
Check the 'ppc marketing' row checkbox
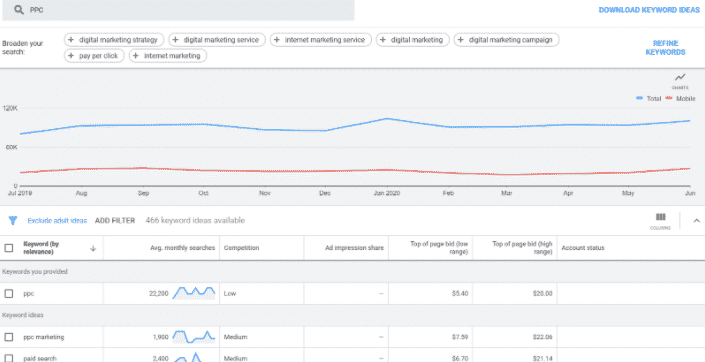9,337
